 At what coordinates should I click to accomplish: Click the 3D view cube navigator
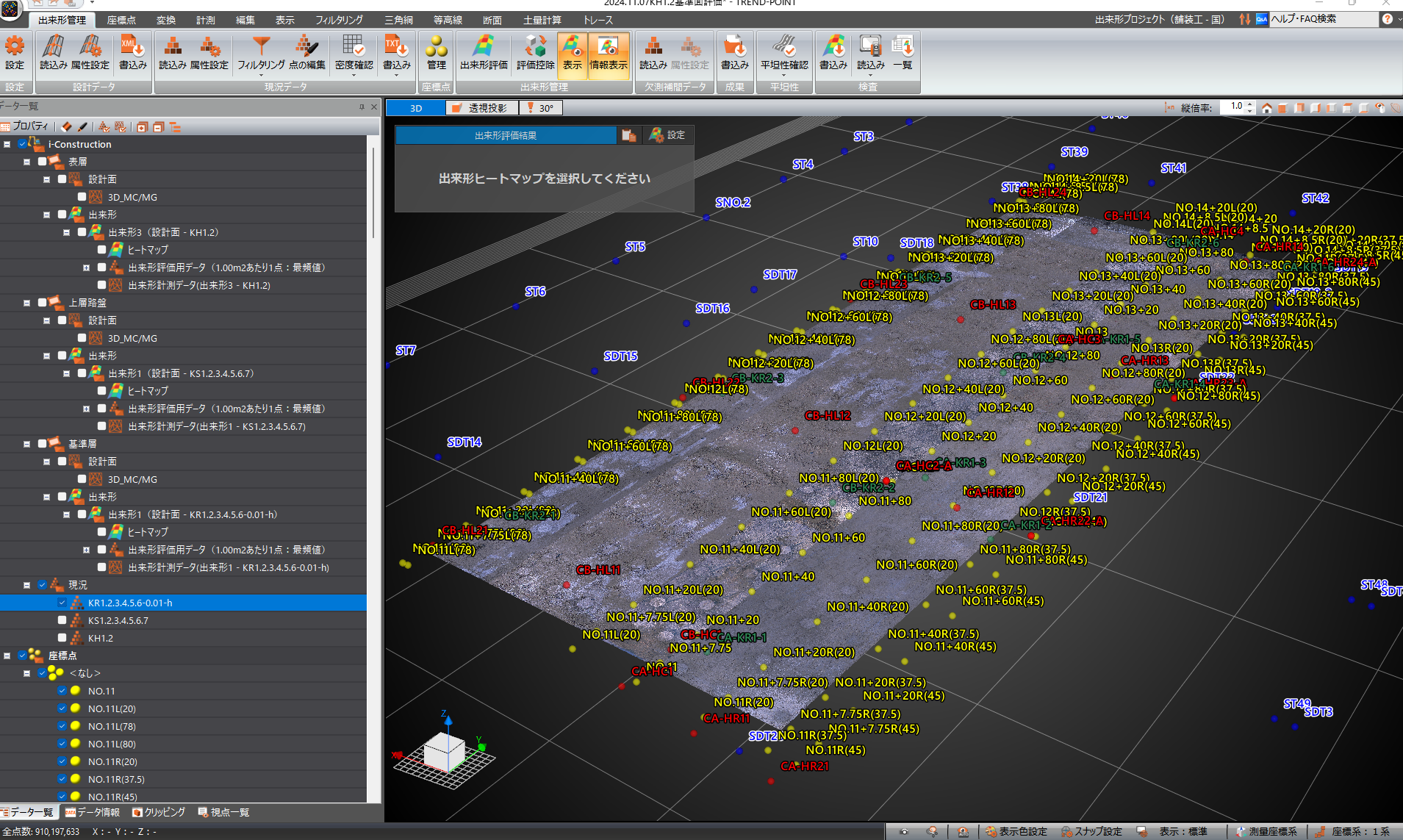445,750
